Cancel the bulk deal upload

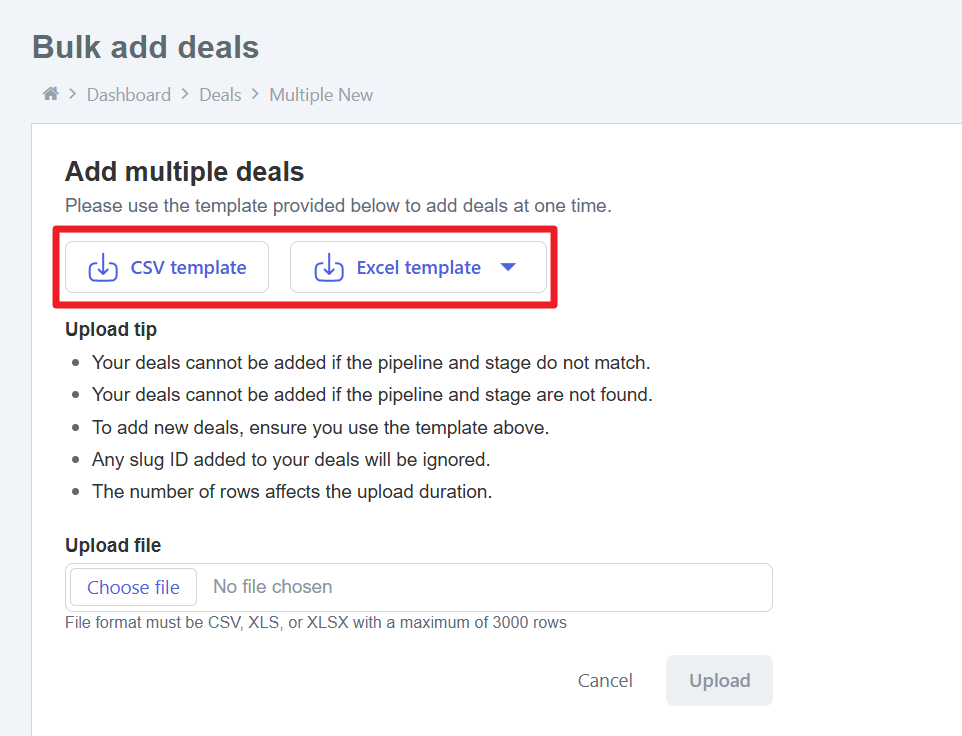[605, 681]
